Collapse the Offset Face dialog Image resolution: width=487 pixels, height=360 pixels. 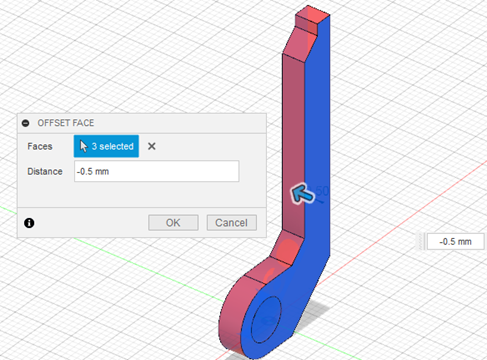coord(25,123)
